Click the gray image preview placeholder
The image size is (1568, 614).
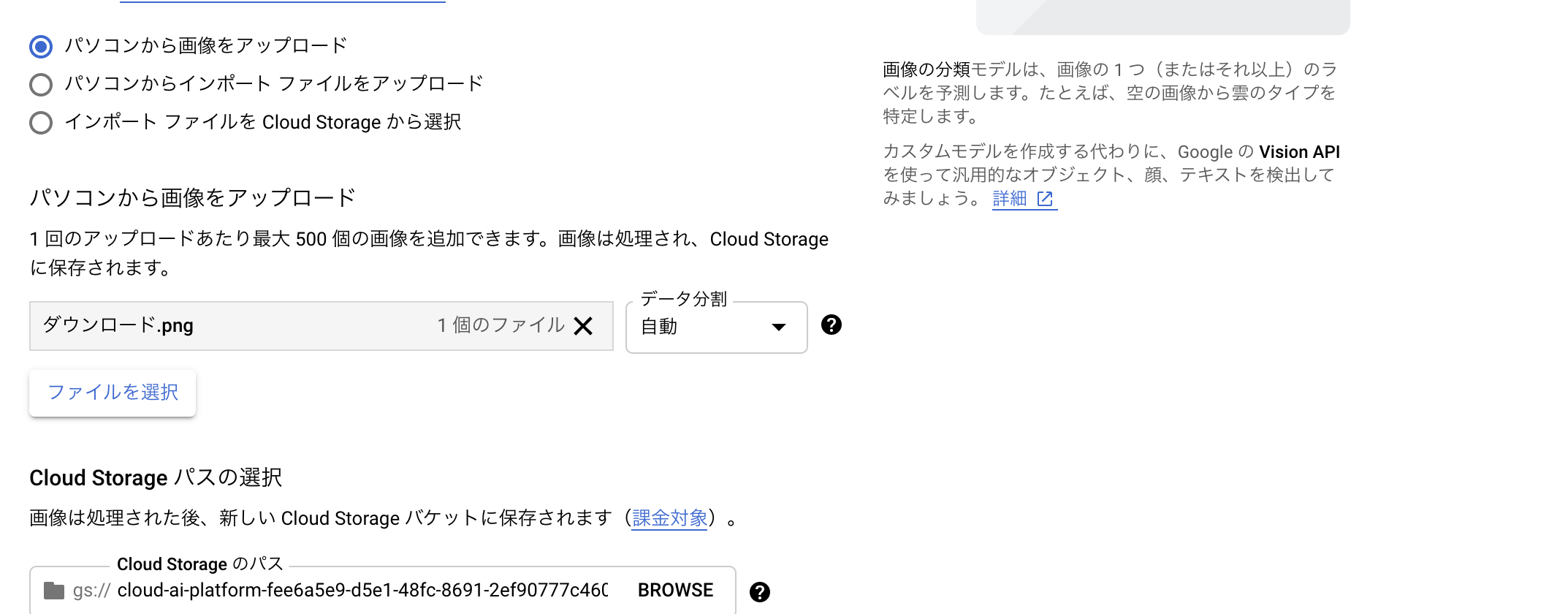(x=1162, y=16)
